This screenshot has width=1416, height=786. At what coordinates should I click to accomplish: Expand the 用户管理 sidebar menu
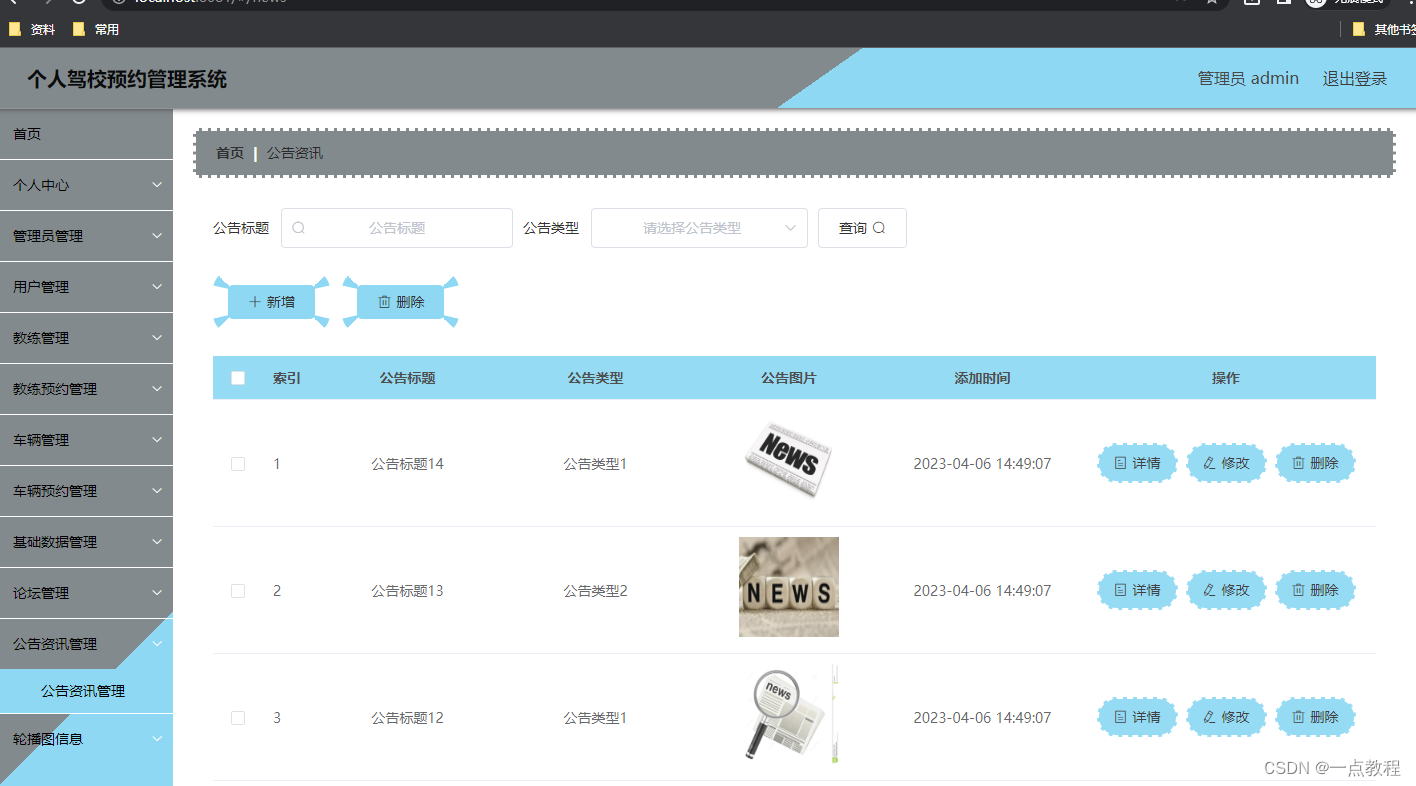87,286
